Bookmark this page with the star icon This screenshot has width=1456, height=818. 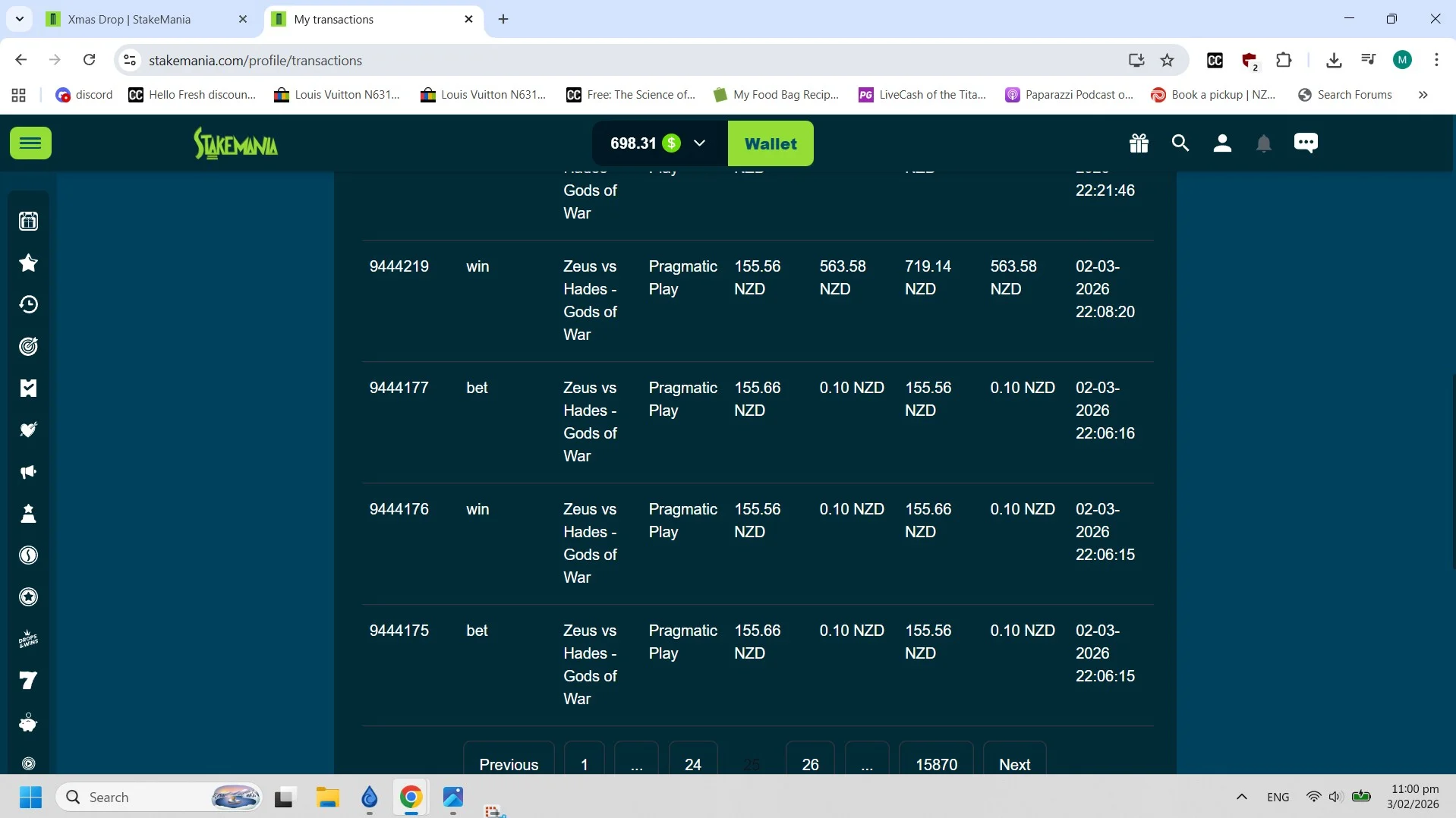[1168, 60]
